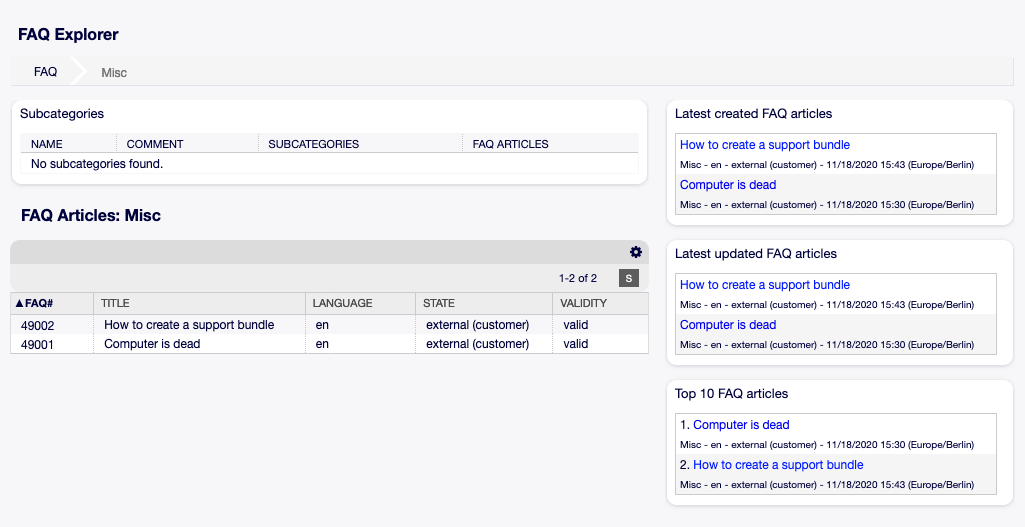This screenshot has height=527, width=1025.
Task: Open top-ranked 'Computer is dead' in Top 10
Action: (741, 425)
